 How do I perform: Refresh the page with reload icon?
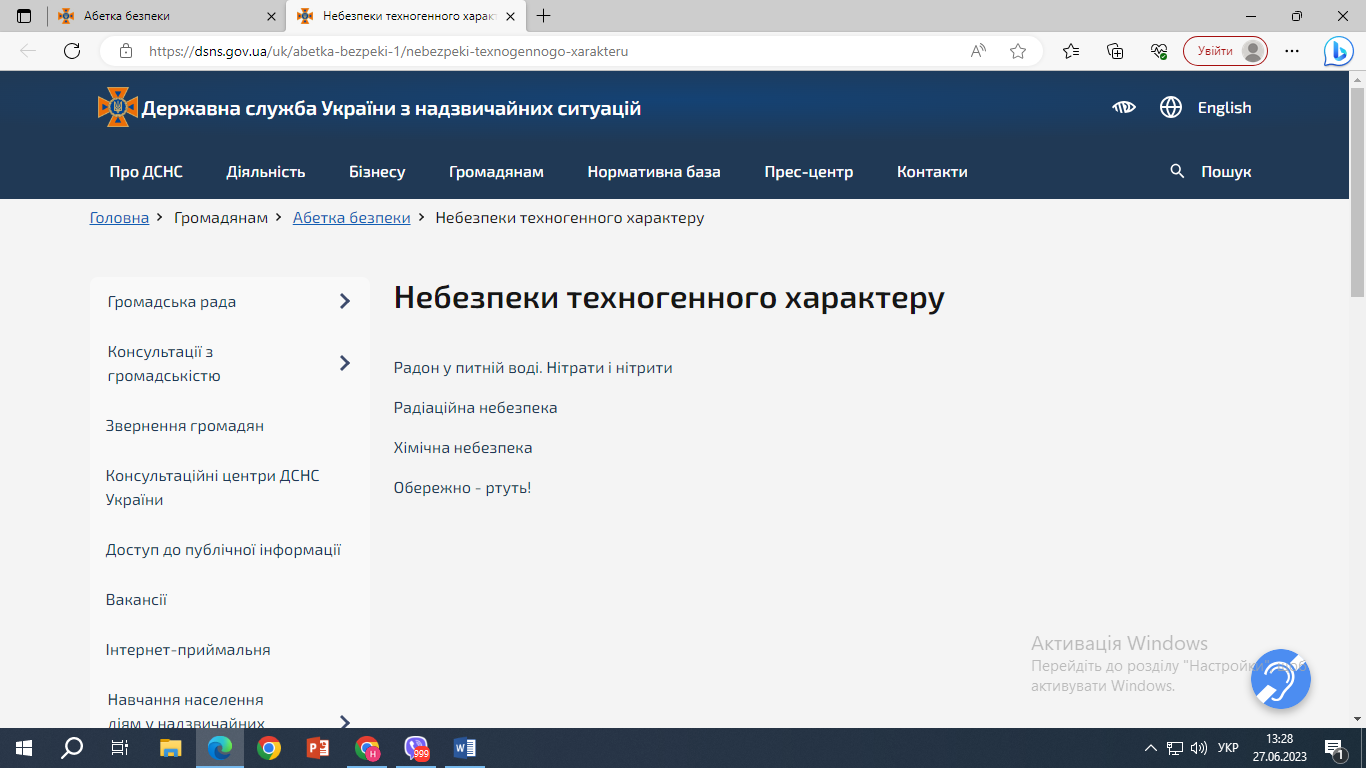(72, 51)
